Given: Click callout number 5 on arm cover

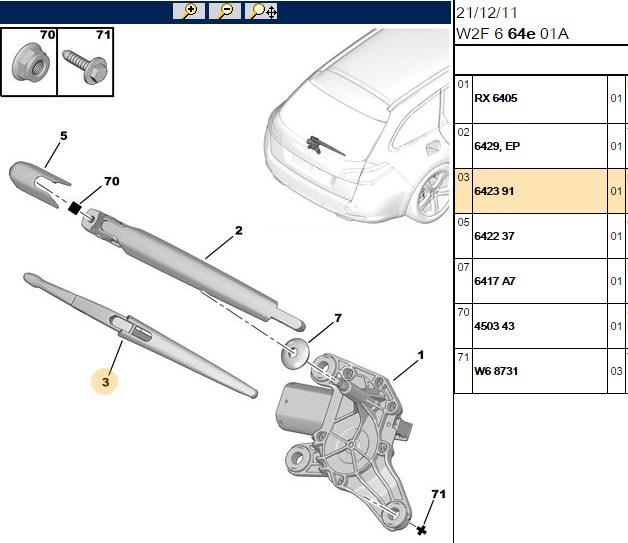Looking at the screenshot, I should point(63,136).
